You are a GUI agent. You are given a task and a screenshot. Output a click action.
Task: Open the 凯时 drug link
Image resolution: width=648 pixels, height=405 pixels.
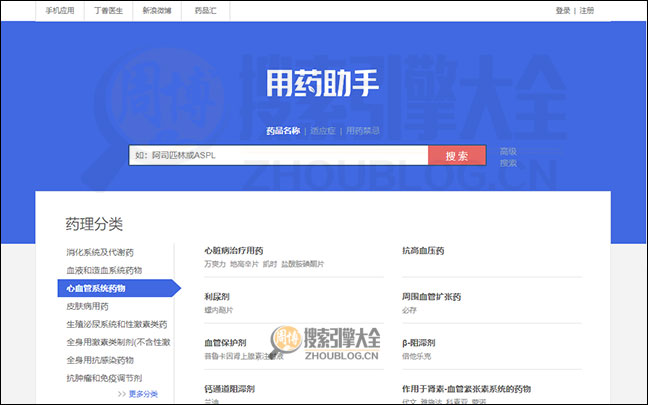(x=270, y=264)
